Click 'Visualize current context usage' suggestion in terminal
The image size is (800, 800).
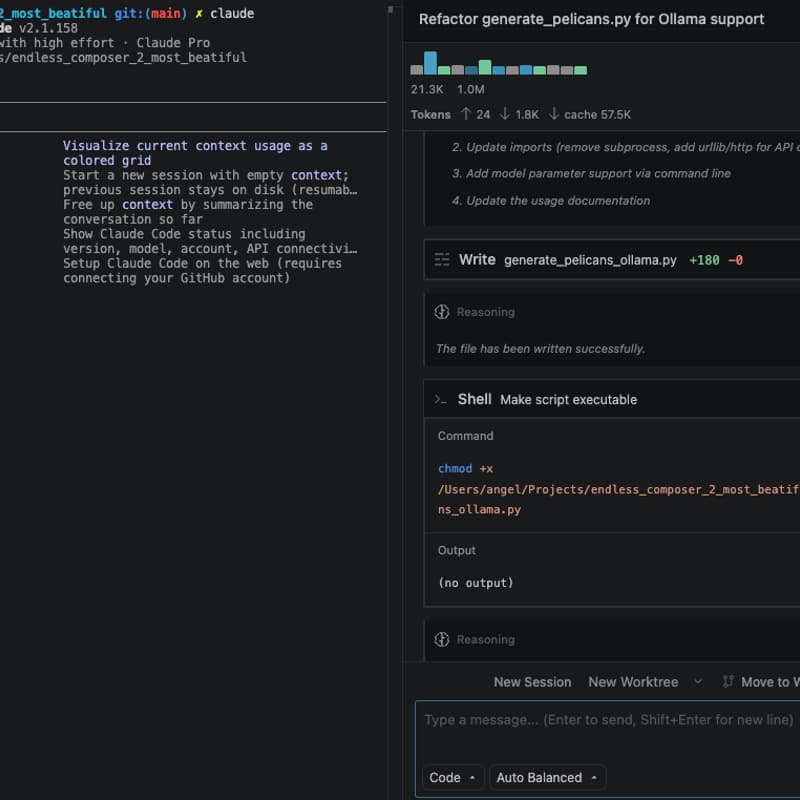point(195,153)
